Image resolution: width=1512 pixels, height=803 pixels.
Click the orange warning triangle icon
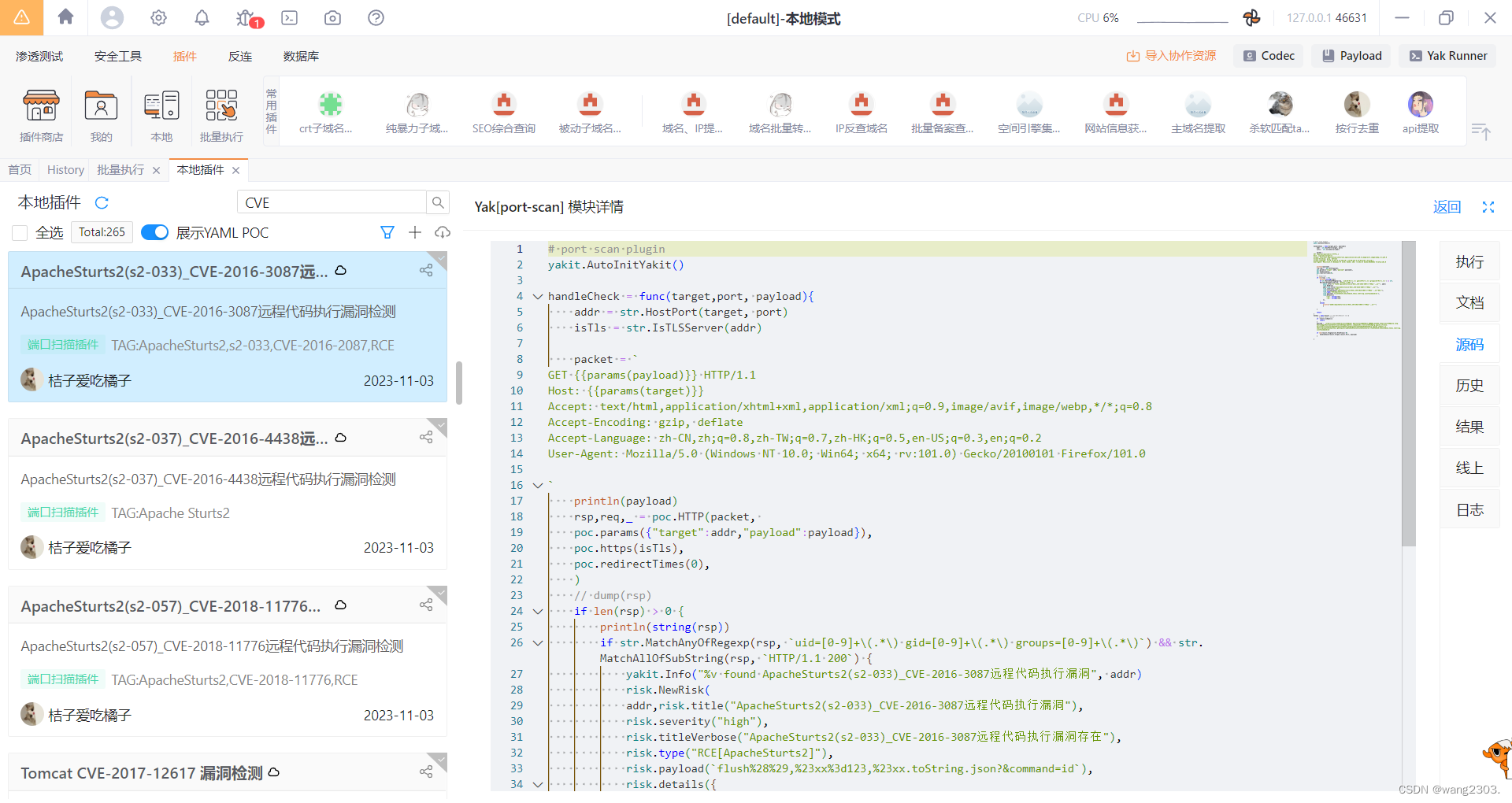tap(21, 17)
